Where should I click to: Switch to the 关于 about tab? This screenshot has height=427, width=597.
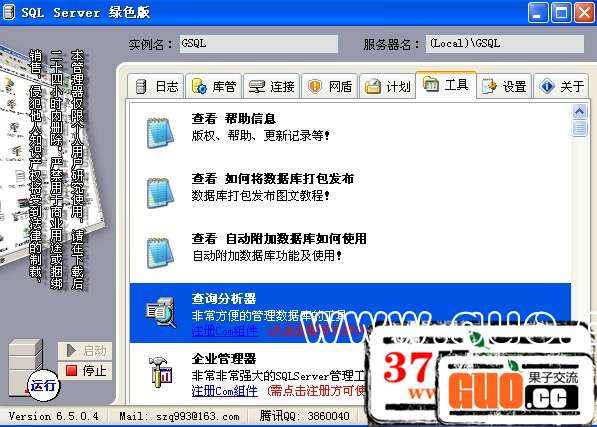point(561,86)
